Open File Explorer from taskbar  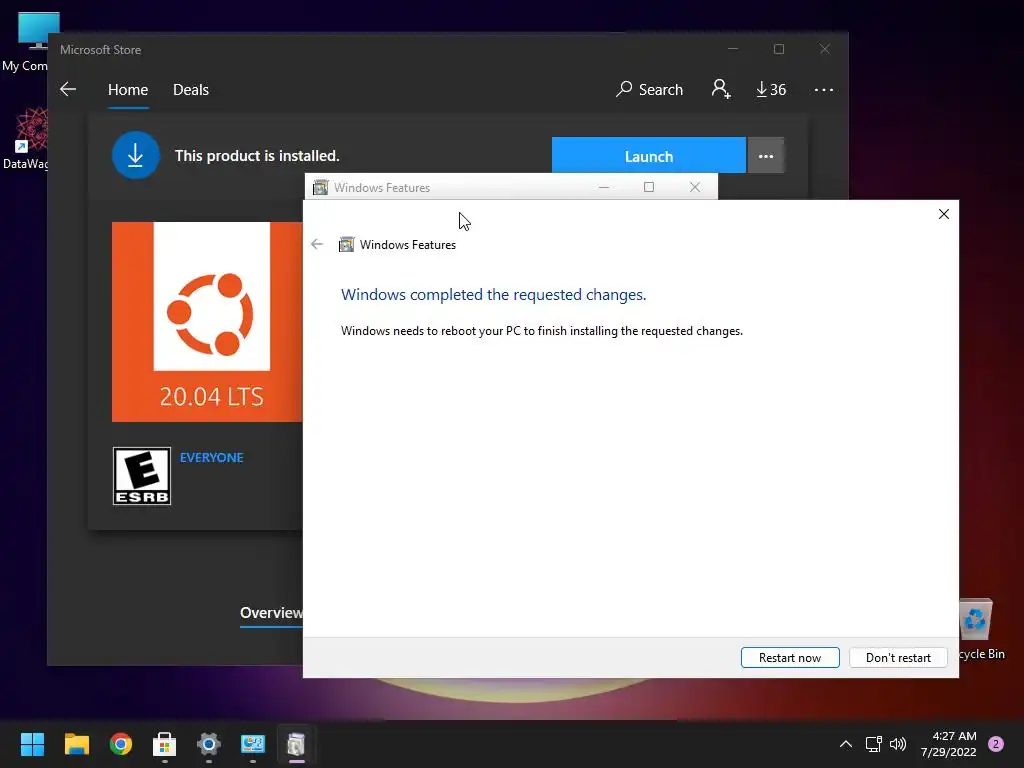pos(76,744)
